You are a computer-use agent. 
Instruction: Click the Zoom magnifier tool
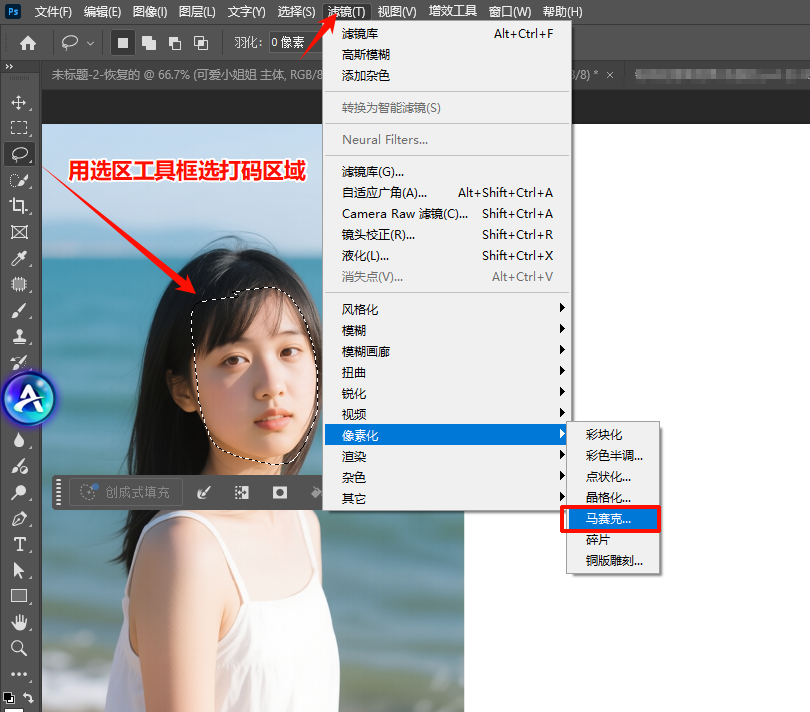pyautogui.click(x=19, y=648)
